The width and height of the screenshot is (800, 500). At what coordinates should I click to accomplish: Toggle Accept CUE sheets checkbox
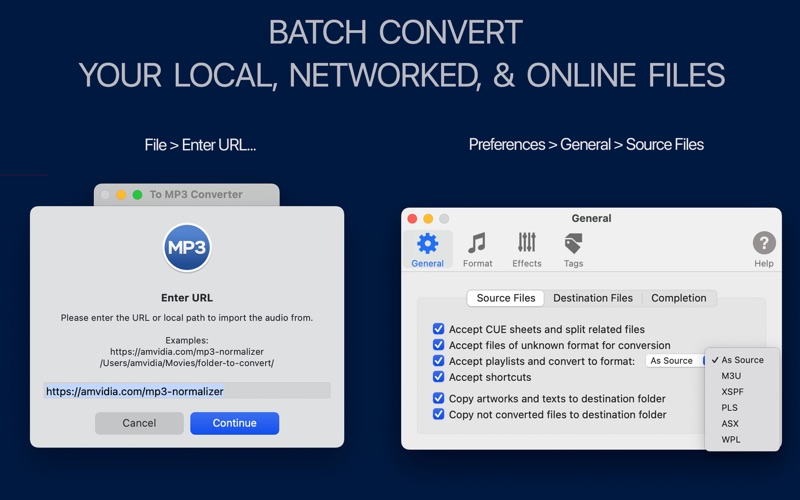pos(438,329)
